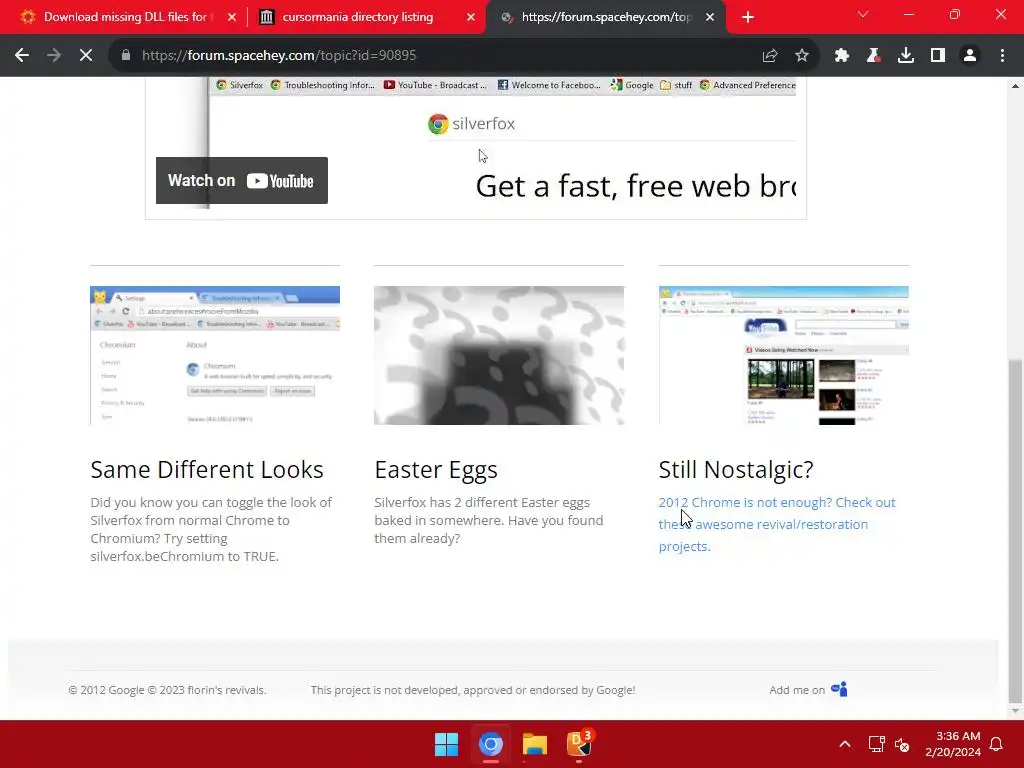
Task: Click the not endorsed by Google disclaimer
Action: pos(473,690)
